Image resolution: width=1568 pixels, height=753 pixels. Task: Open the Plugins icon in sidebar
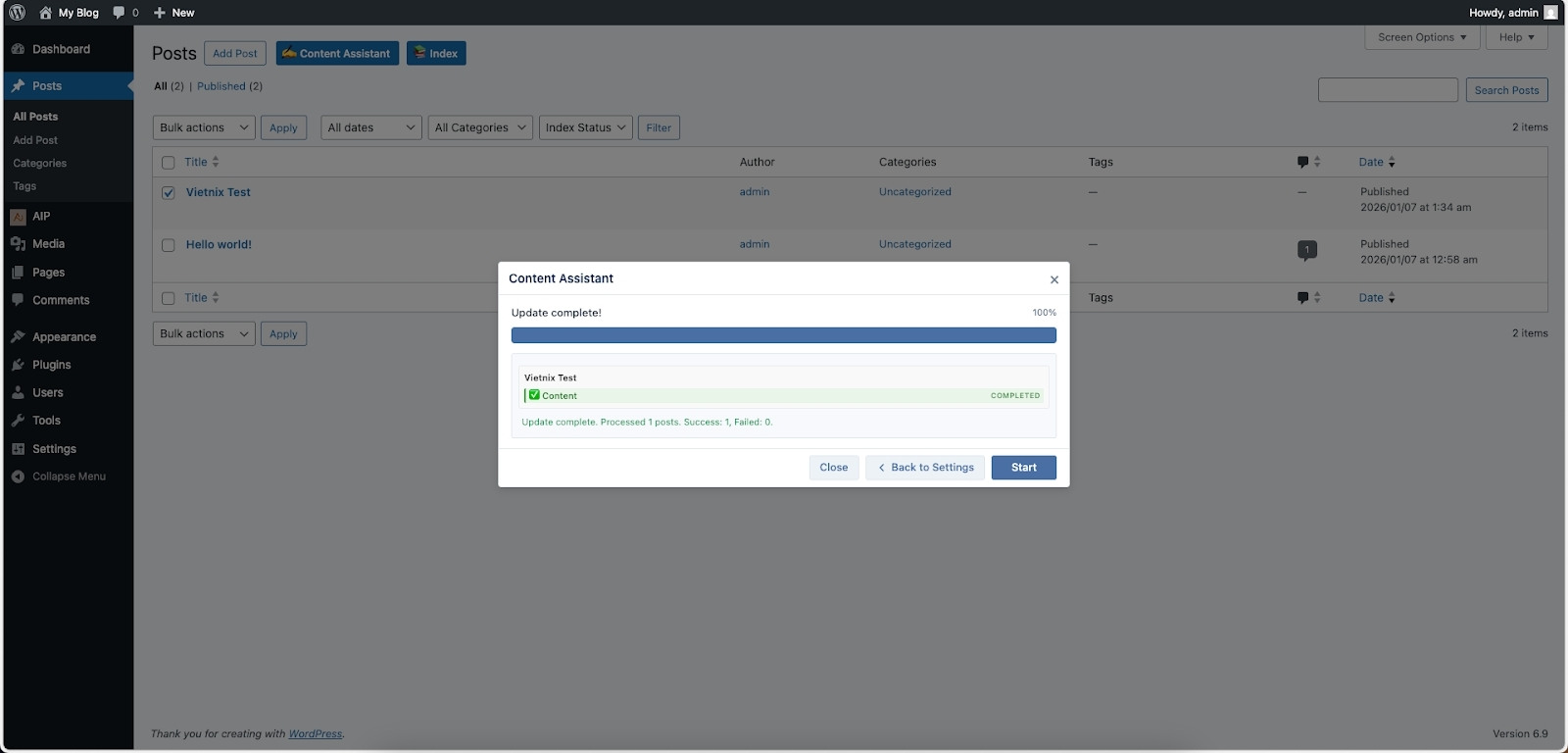[x=18, y=365]
